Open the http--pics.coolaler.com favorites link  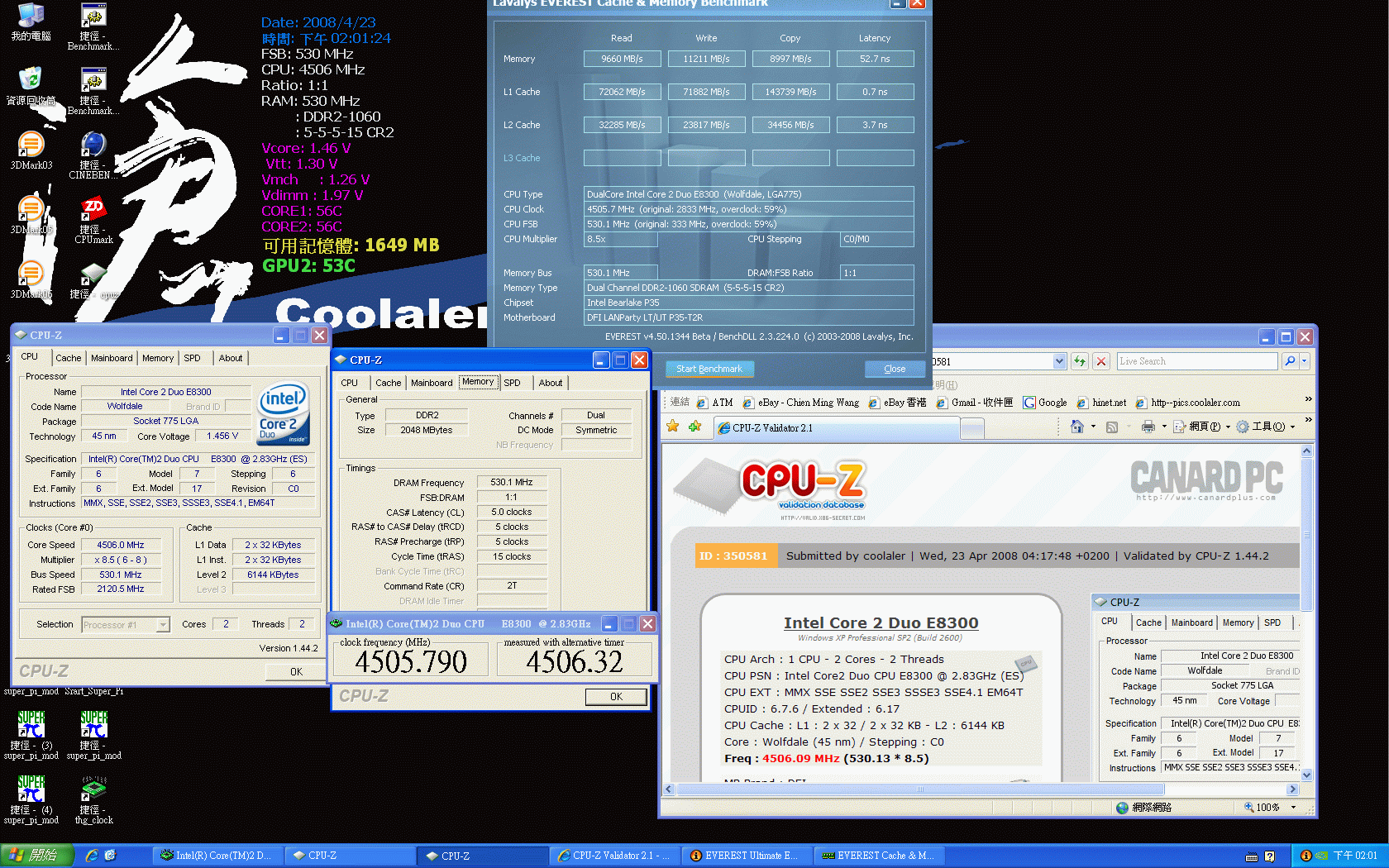1187,403
